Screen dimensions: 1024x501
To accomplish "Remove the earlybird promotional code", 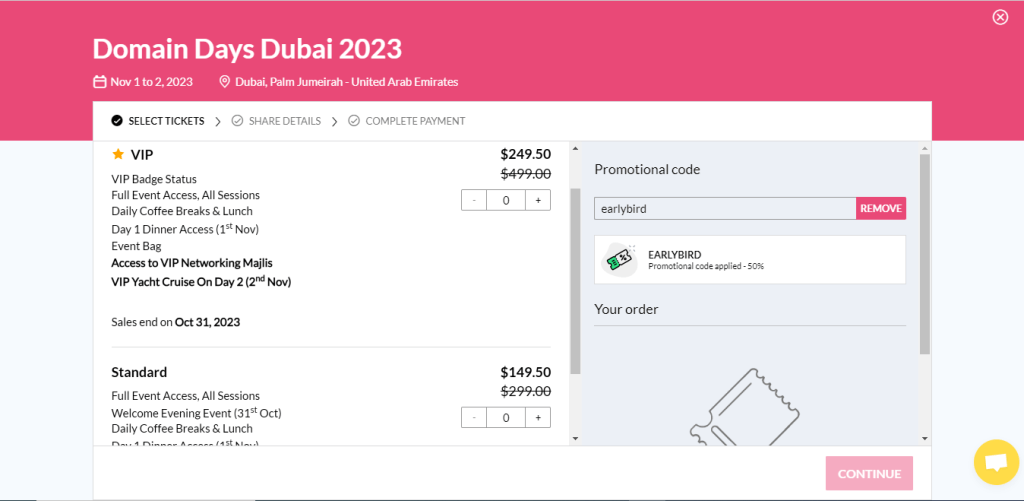I will coord(880,209).
